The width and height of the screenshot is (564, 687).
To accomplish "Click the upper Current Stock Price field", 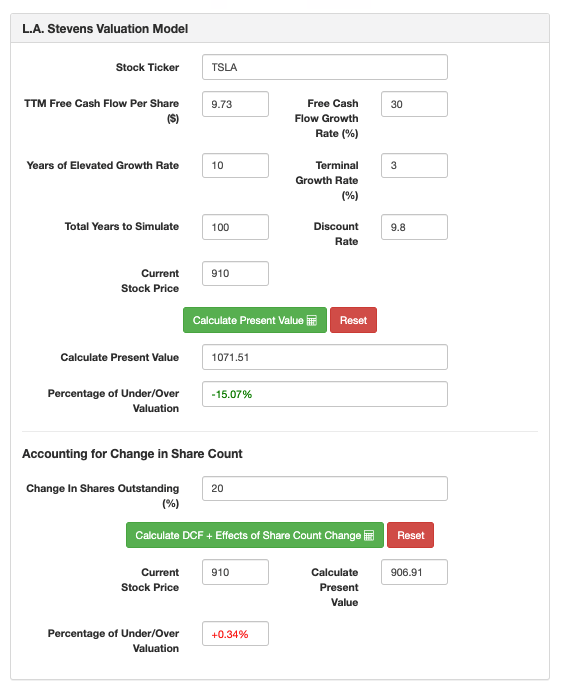I will pos(235,274).
